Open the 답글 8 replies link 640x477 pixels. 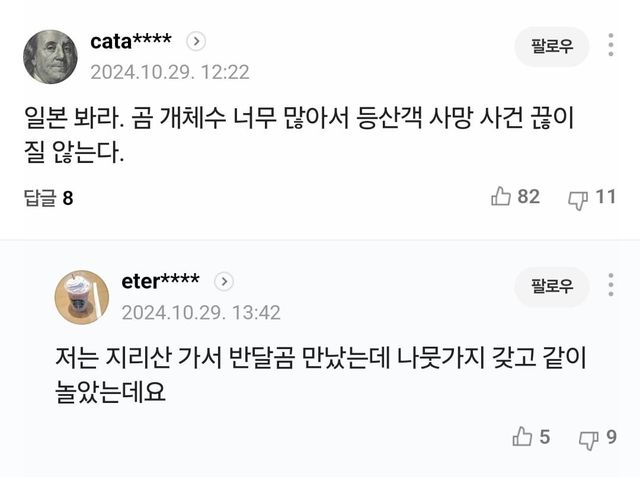tap(48, 198)
